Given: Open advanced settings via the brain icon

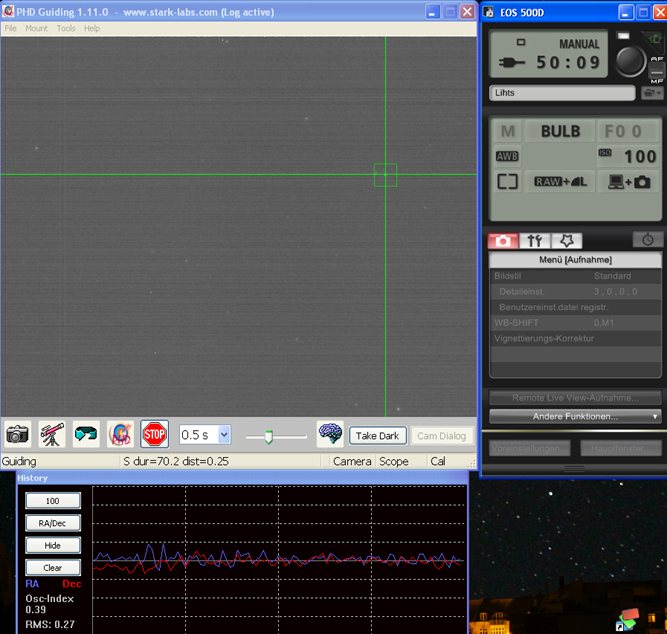Looking at the screenshot, I should coord(330,434).
